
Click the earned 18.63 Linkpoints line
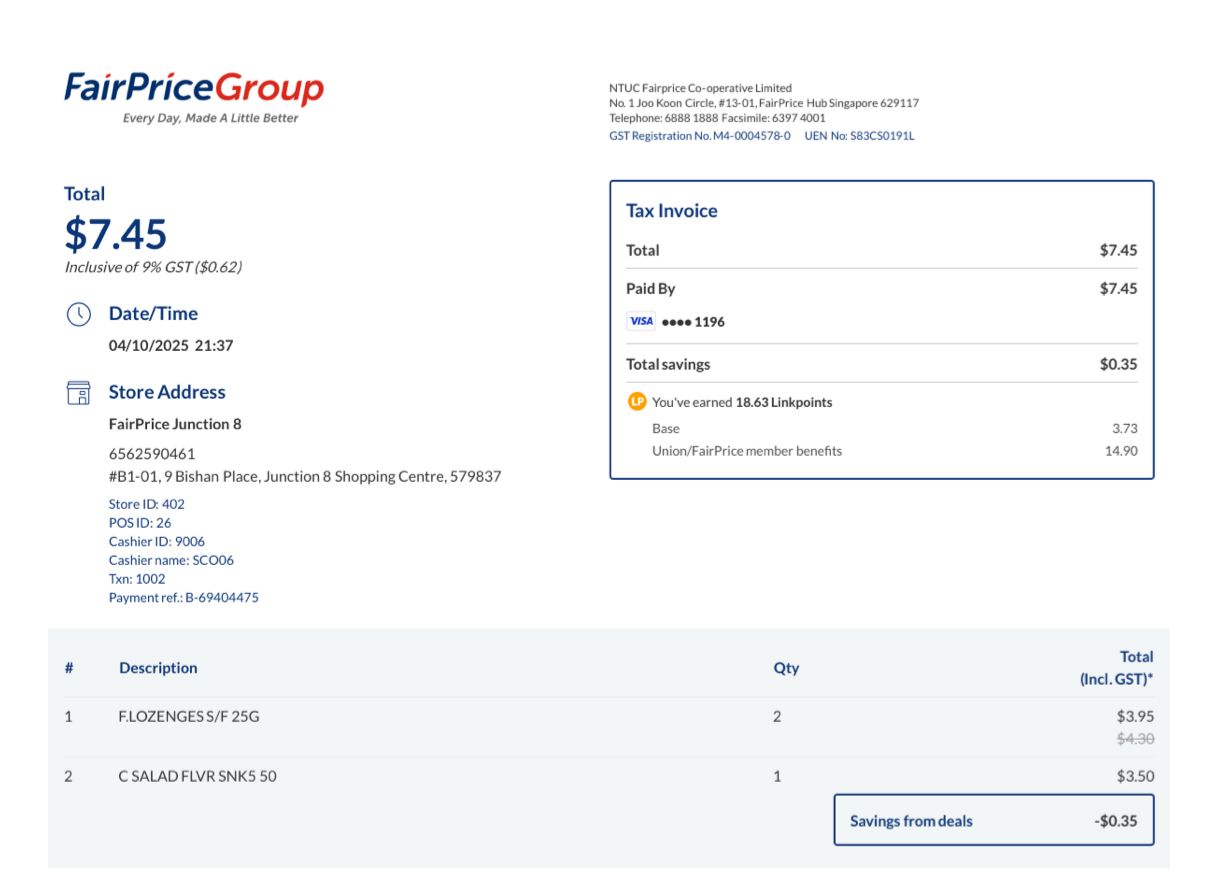click(742, 402)
